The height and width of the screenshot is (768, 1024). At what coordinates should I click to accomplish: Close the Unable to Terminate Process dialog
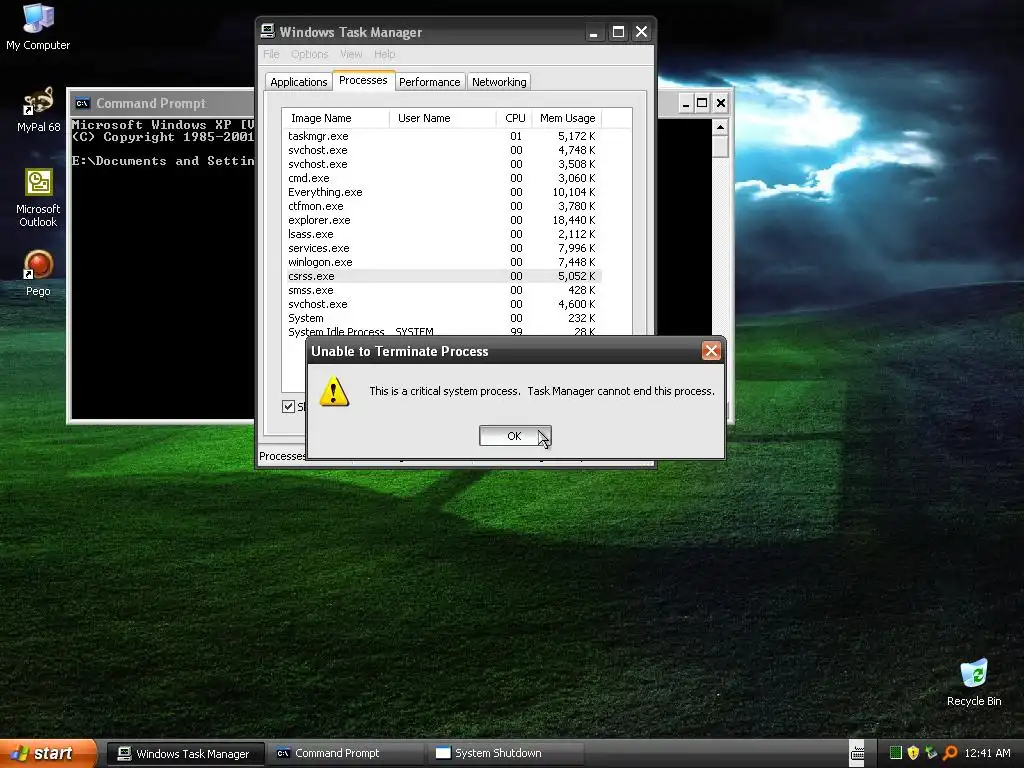(711, 351)
